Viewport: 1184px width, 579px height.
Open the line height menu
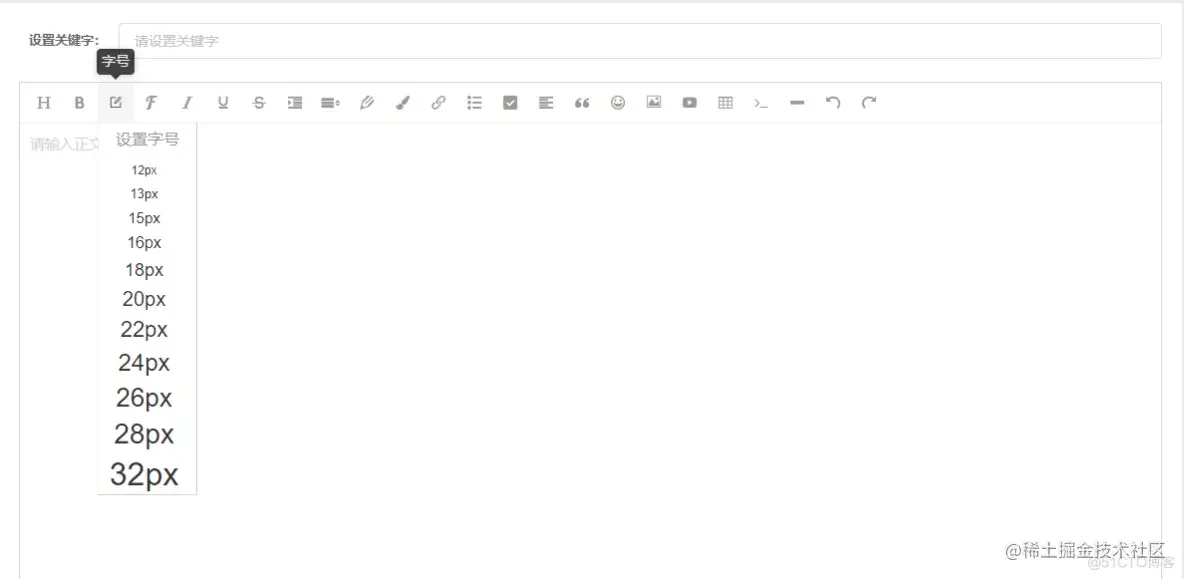pos(331,103)
